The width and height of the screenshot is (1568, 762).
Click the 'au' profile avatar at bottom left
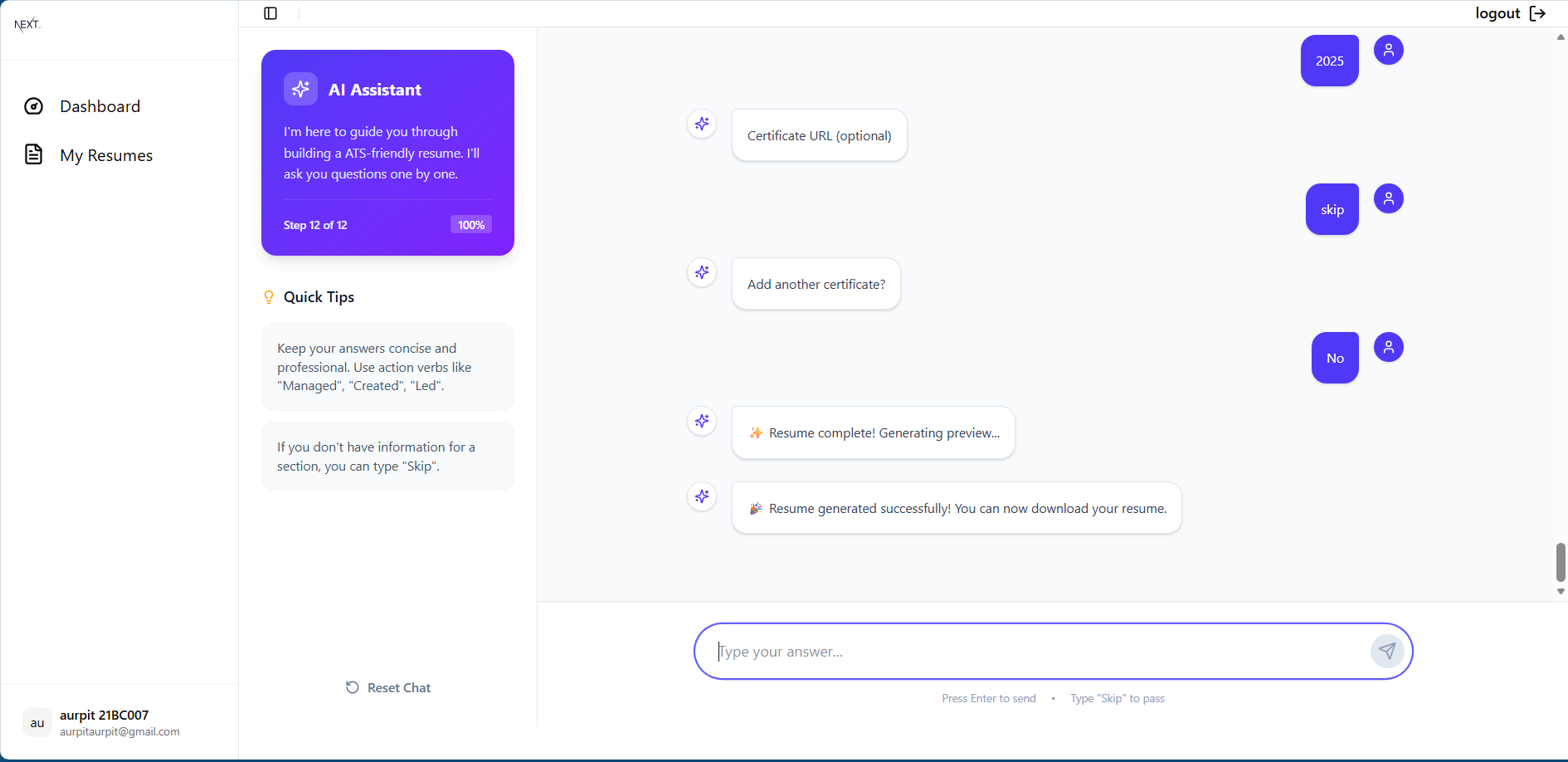point(37,722)
